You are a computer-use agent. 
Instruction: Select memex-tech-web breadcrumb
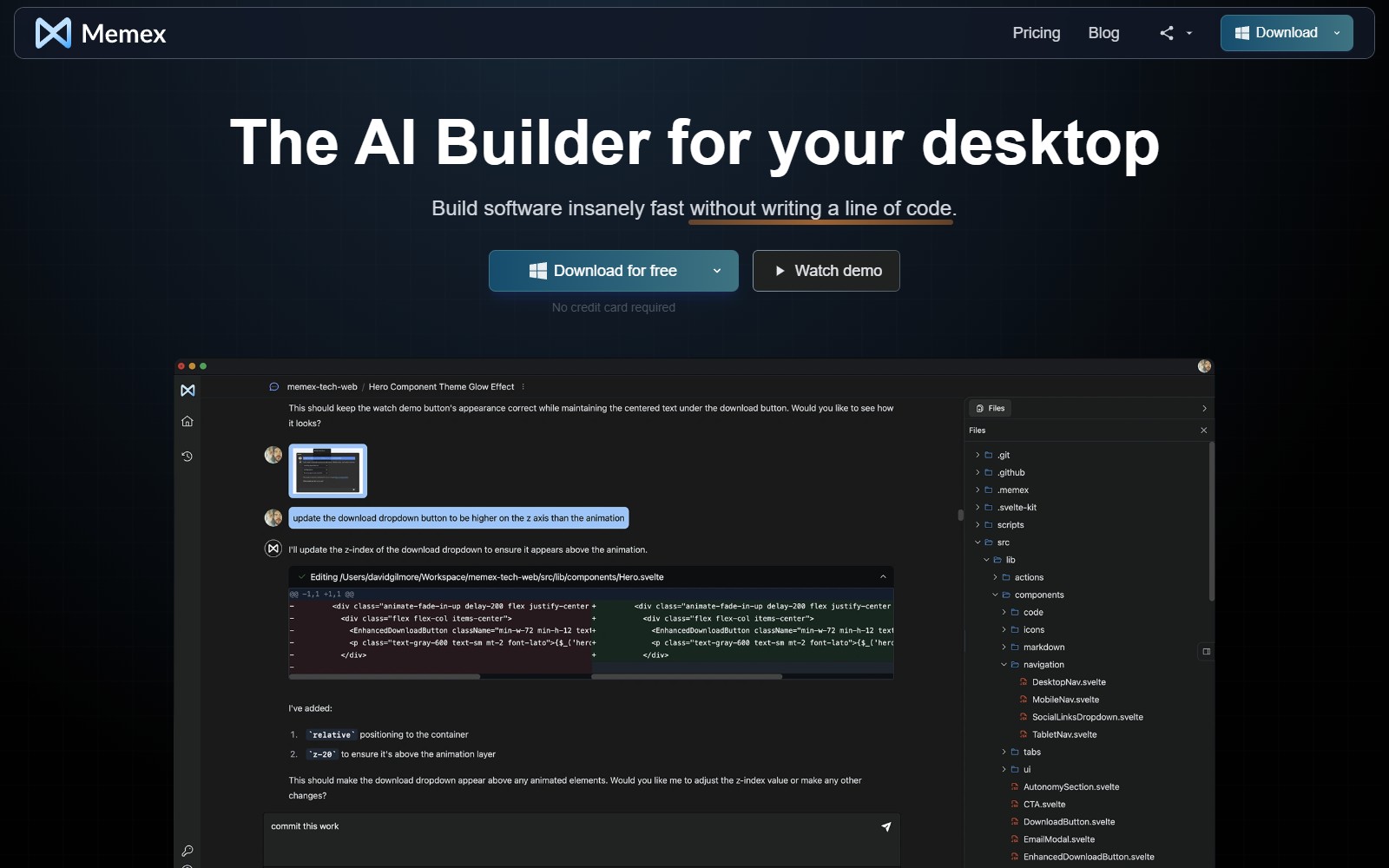click(x=322, y=387)
